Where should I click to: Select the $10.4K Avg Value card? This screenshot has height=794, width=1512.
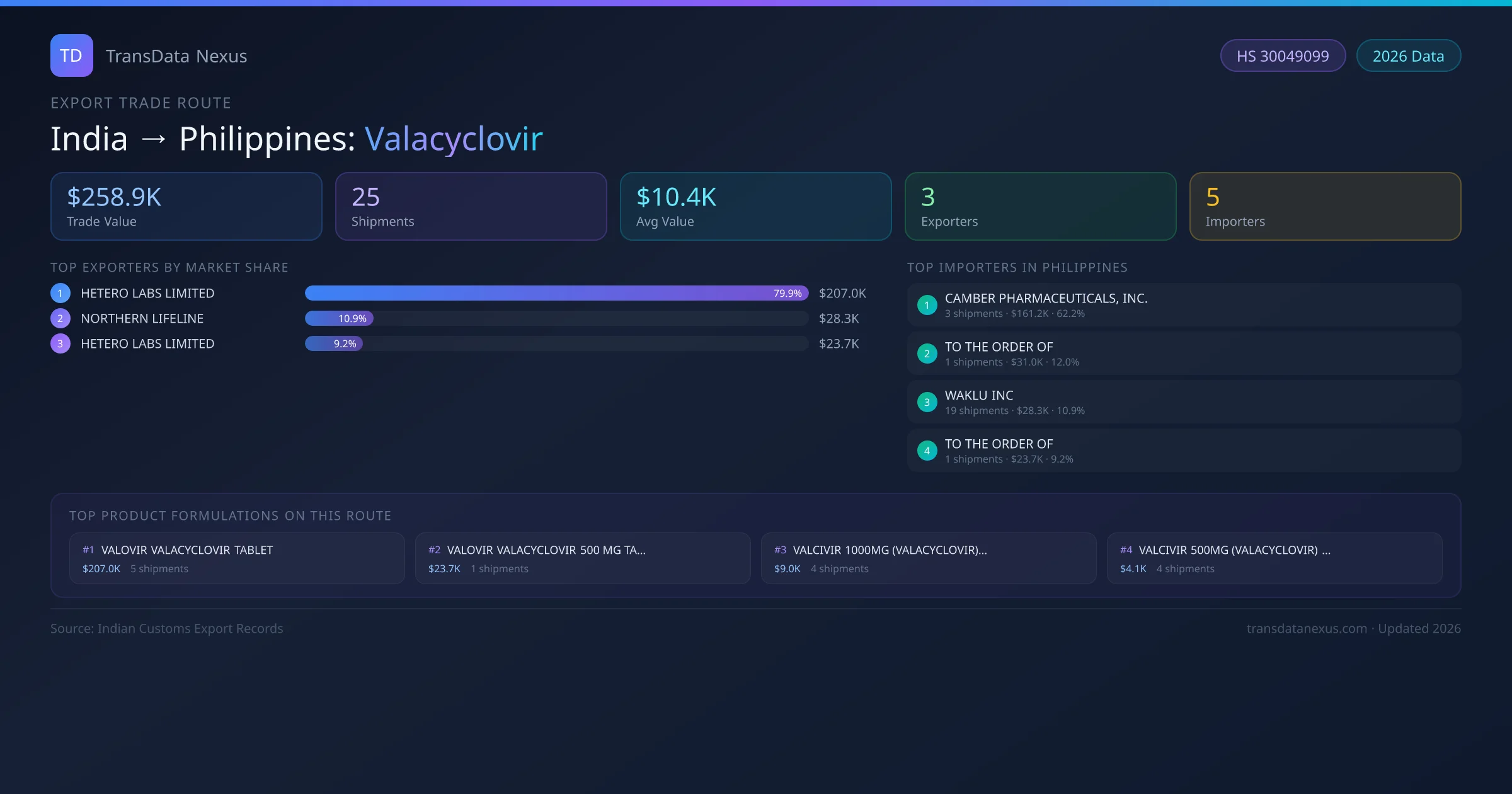click(x=755, y=207)
